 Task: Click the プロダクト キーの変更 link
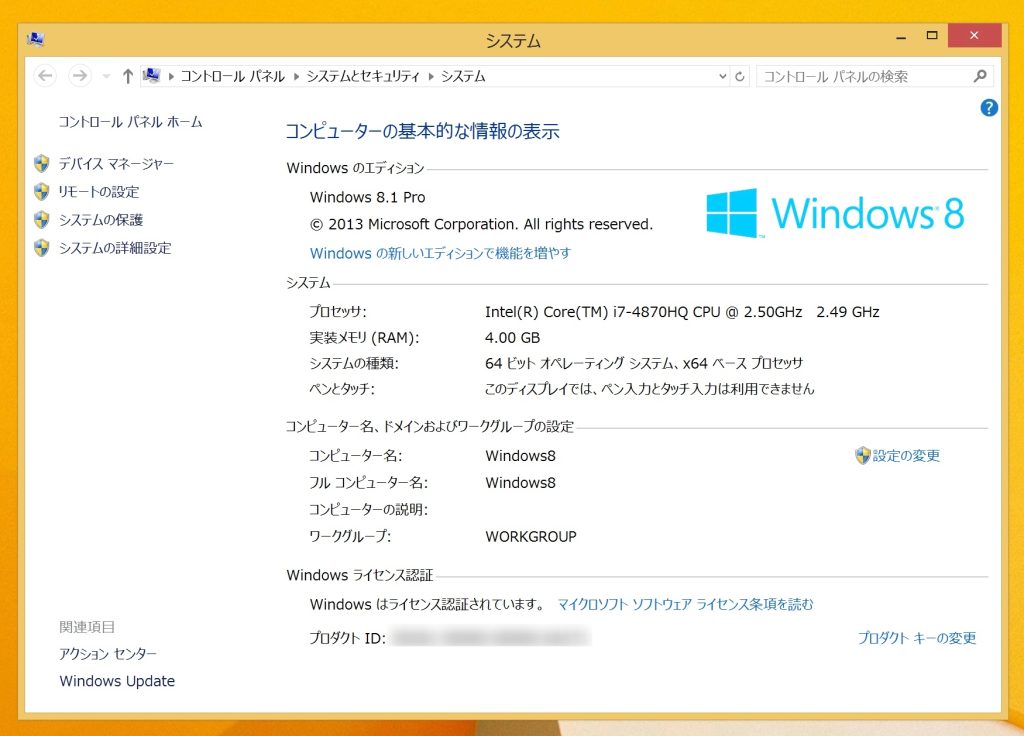click(x=915, y=638)
